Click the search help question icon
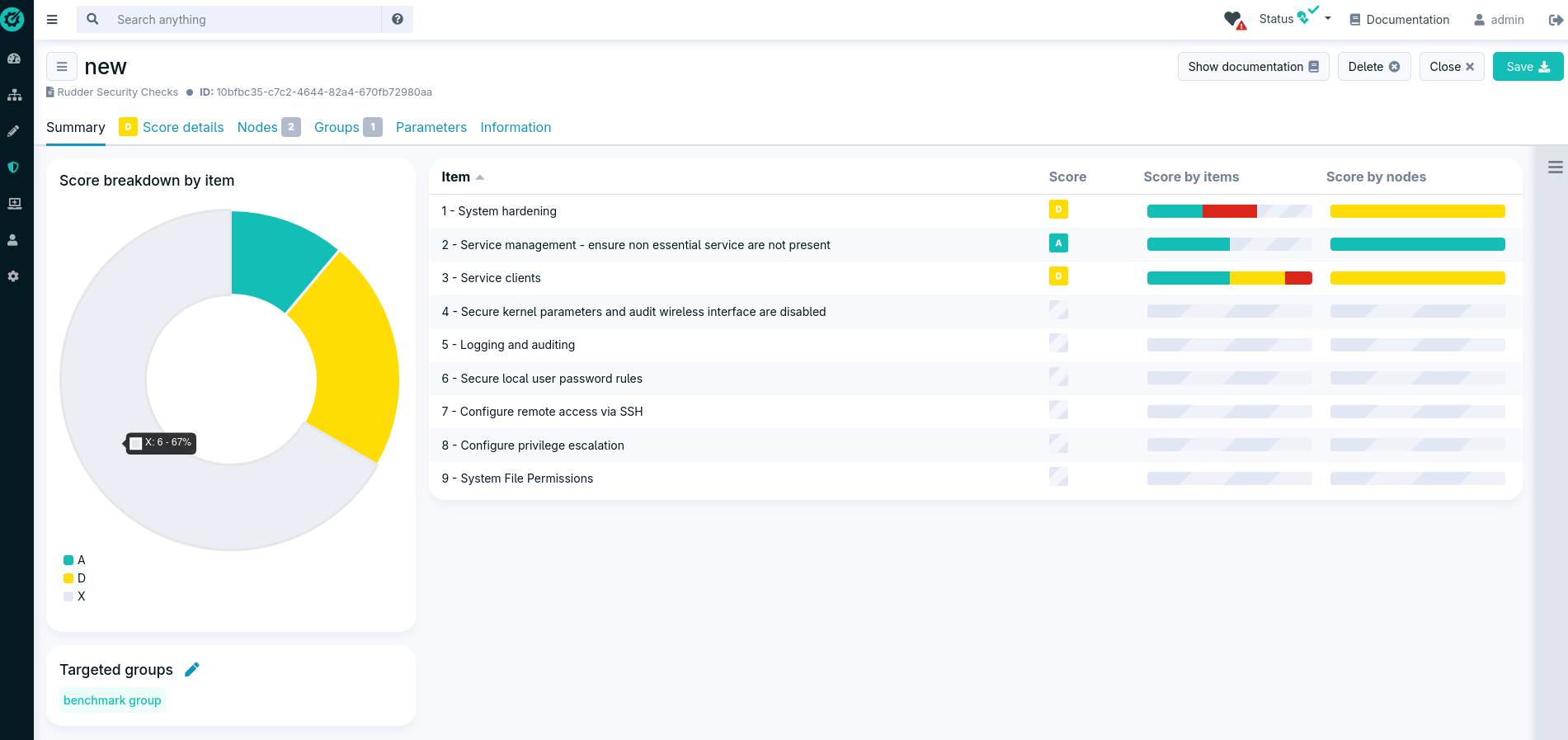Viewport: 1568px width, 740px height. [x=398, y=19]
